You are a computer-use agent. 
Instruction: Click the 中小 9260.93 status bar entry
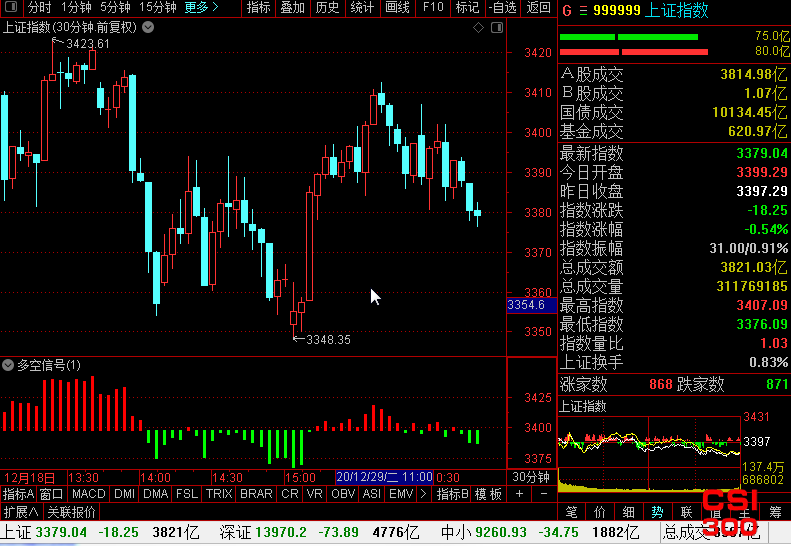click(540, 532)
